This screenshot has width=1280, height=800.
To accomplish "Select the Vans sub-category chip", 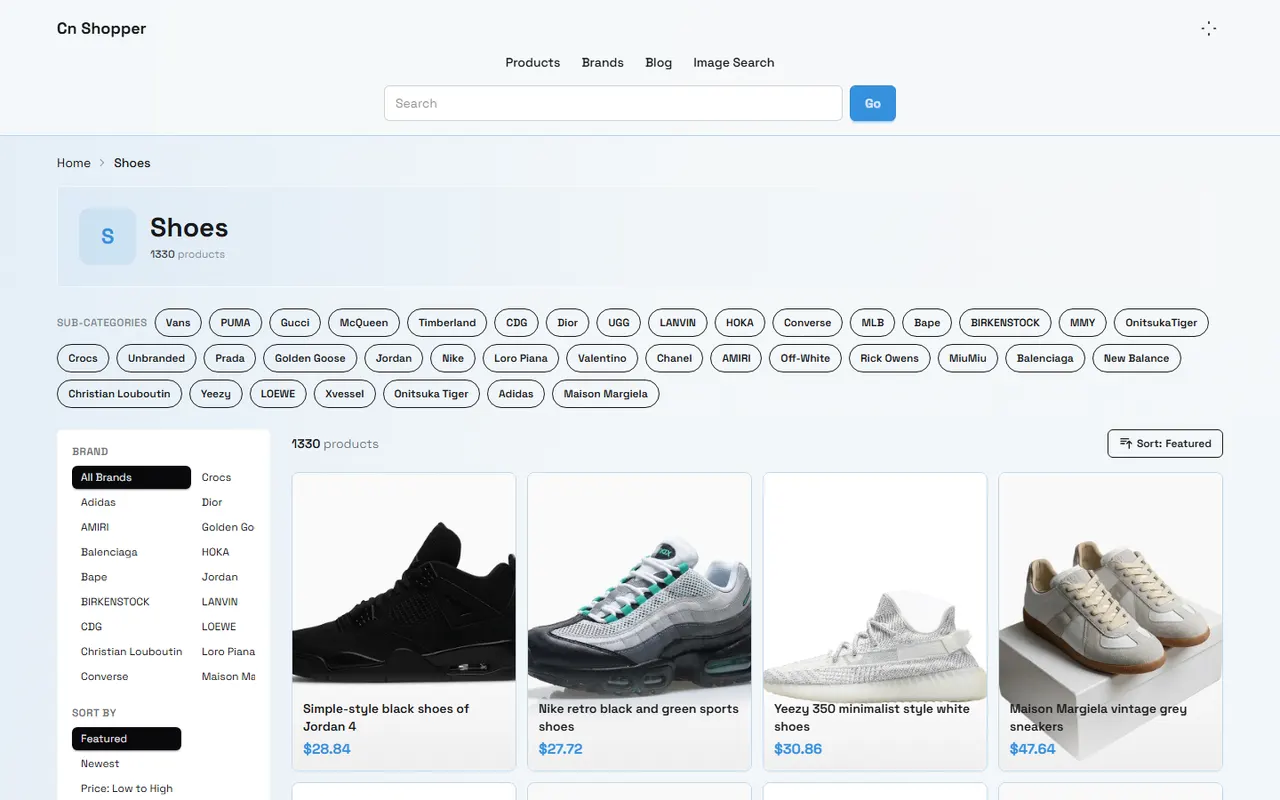I will pos(178,323).
